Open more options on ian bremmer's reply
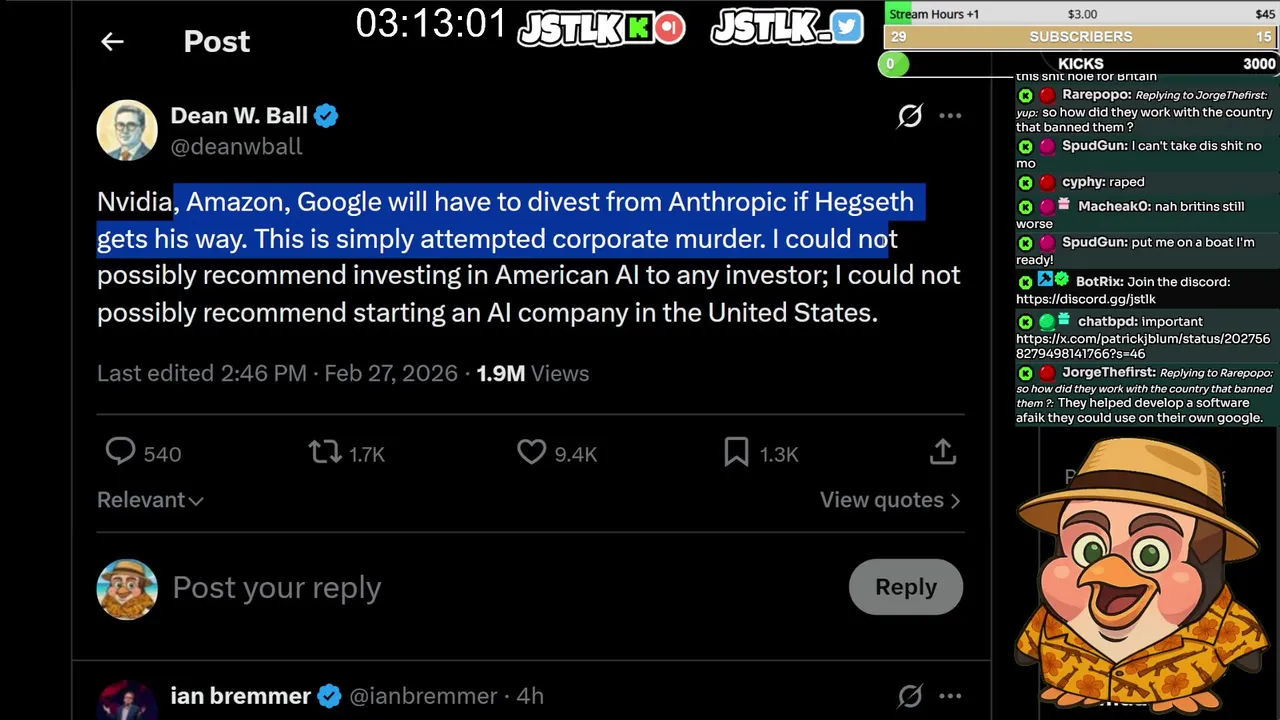Viewport: 1280px width, 720px height. click(950, 696)
